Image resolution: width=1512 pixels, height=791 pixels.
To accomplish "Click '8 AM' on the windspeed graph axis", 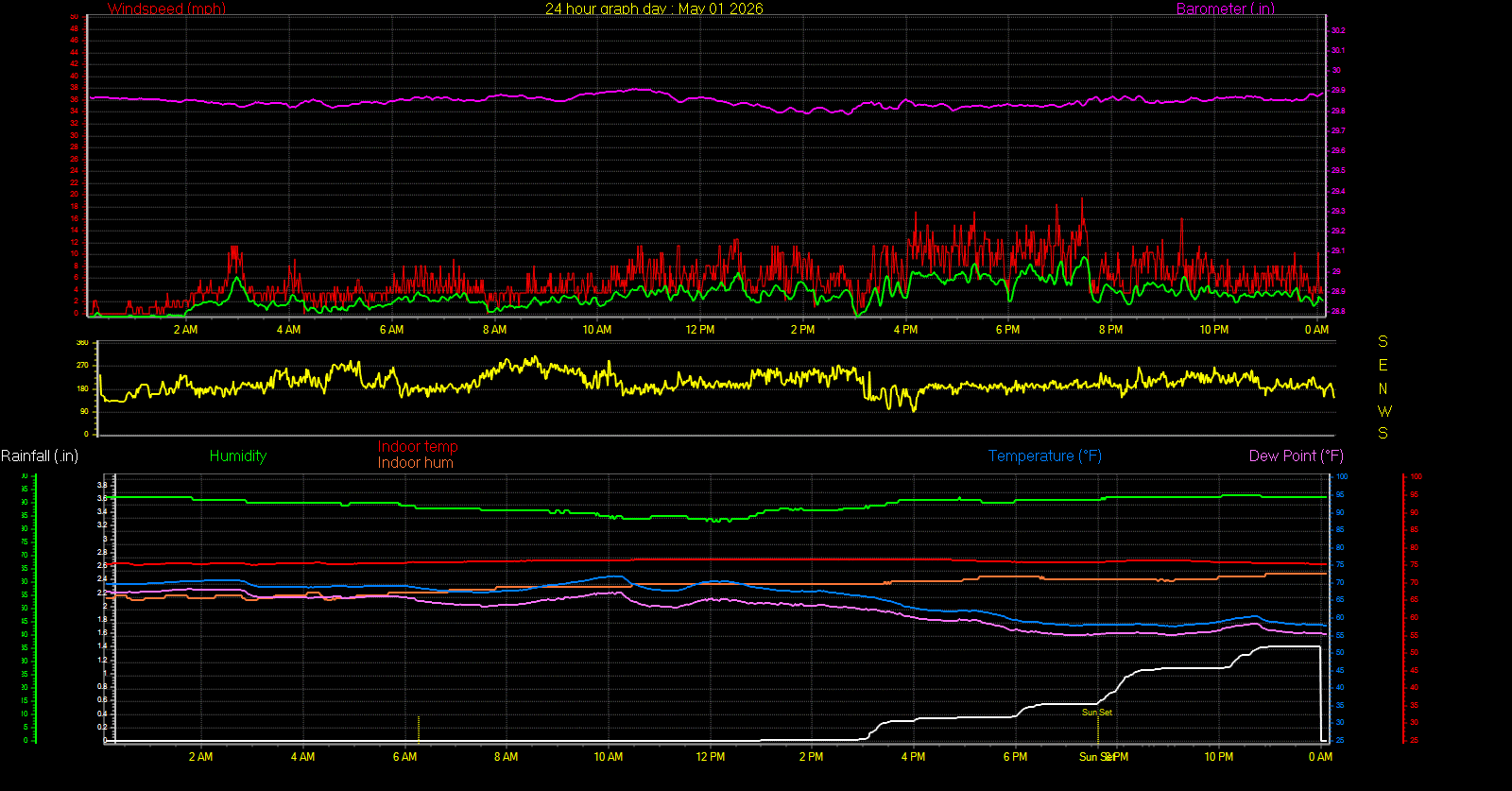I will tap(495, 330).
